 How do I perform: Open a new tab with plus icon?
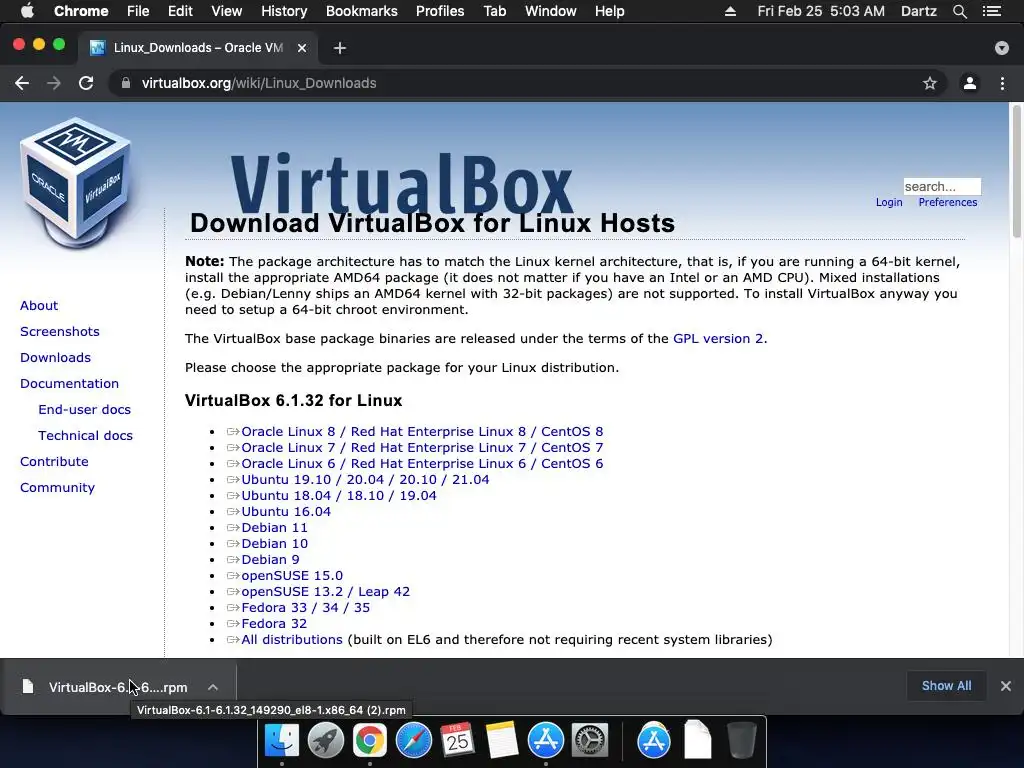[340, 48]
